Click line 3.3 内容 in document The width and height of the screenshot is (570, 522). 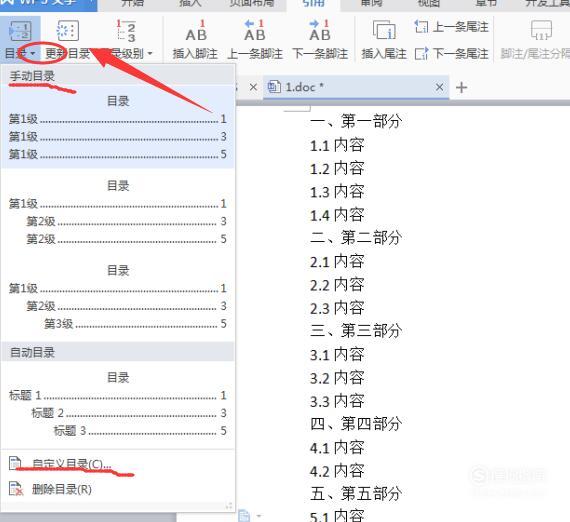(x=337, y=401)
